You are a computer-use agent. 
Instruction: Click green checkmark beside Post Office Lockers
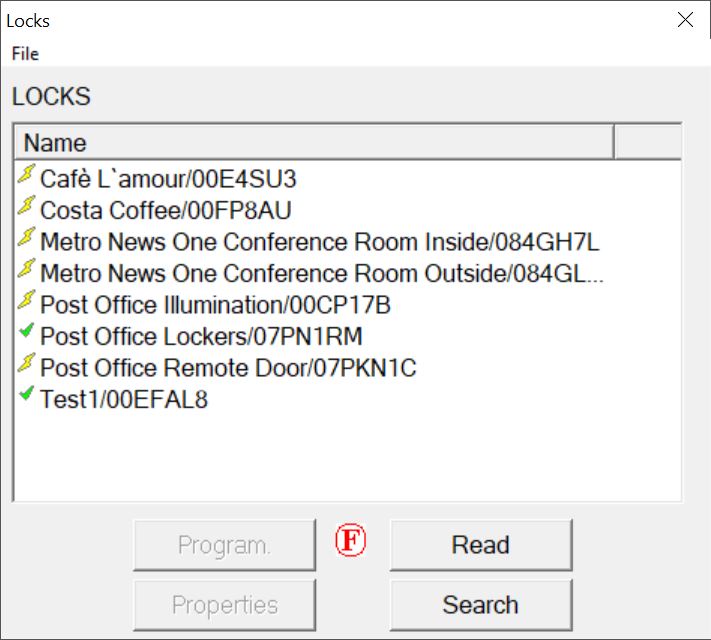[x=27, y=334]
